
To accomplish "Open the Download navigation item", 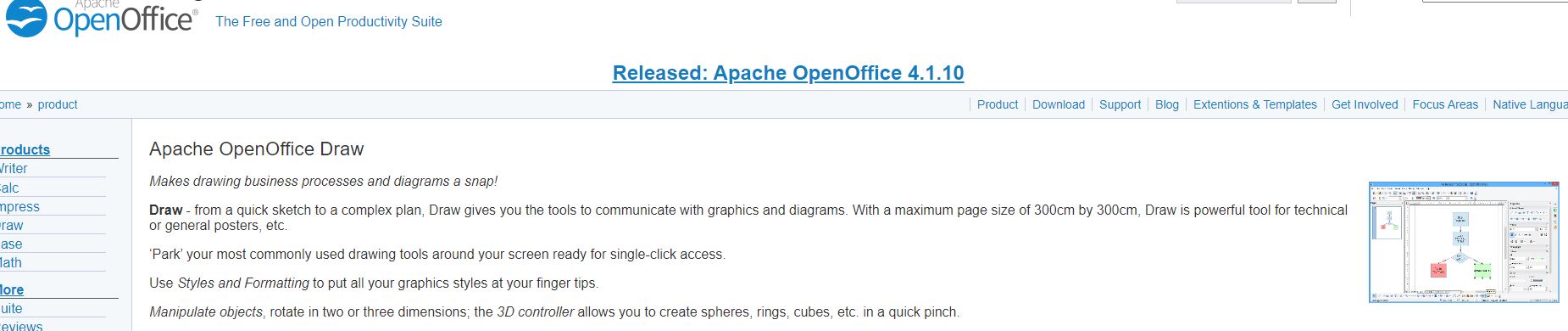I will tap(1058, 104).
